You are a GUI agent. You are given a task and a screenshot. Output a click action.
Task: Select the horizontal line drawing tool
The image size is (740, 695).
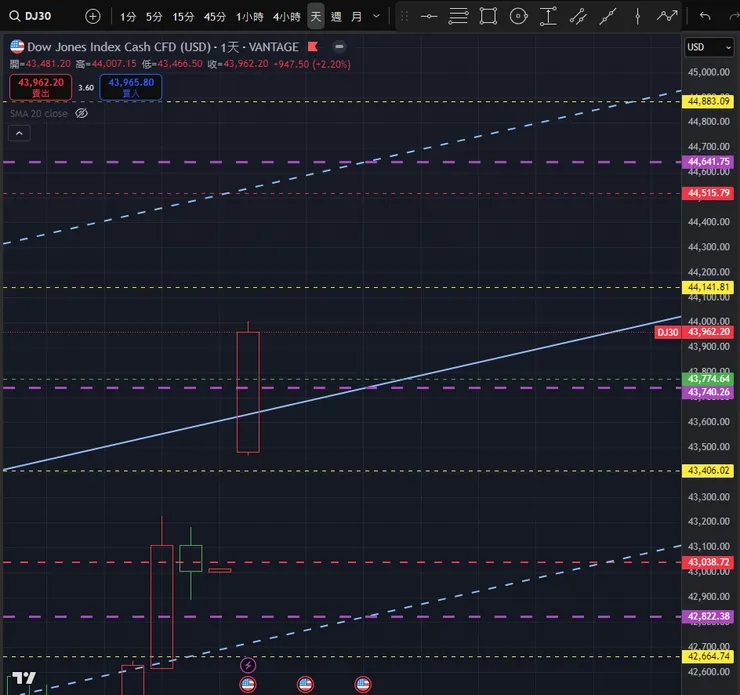[429, 17]
